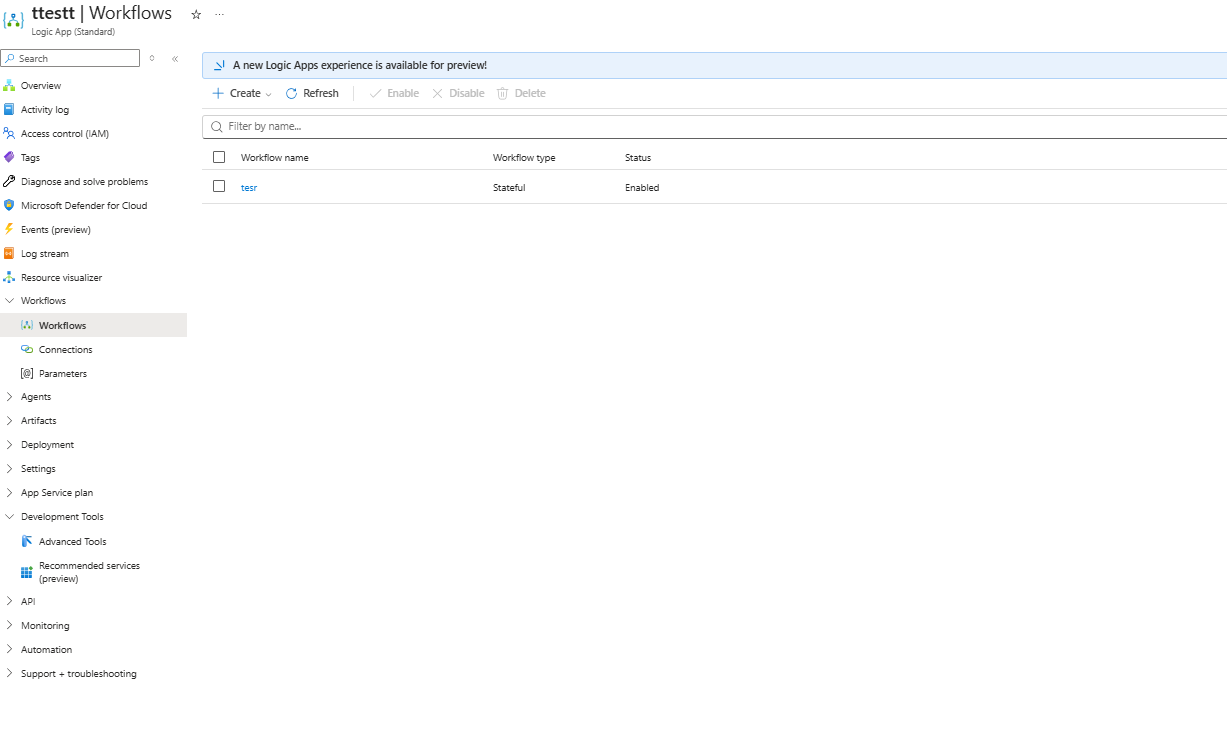The image size is (1227, 740).
Task: Click the Recommended services grid icon
Action: coord(27,573)
